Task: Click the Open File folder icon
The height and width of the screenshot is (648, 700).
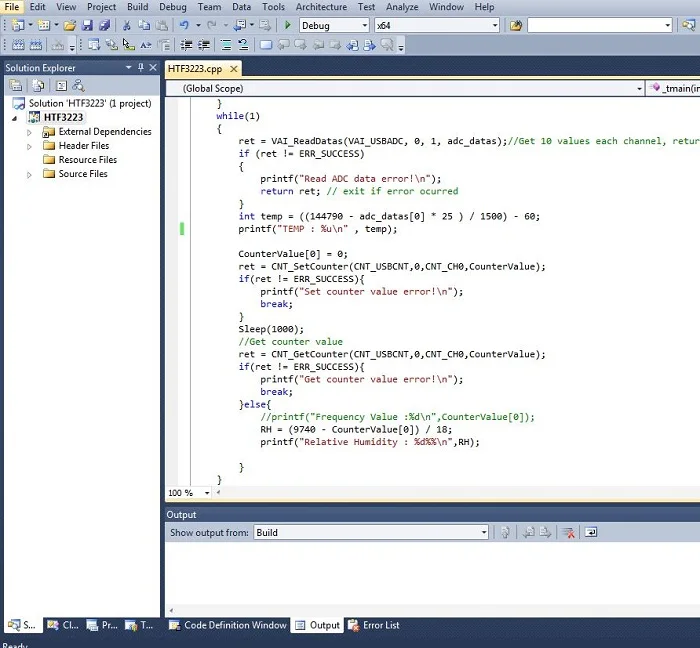Action: 70,25
